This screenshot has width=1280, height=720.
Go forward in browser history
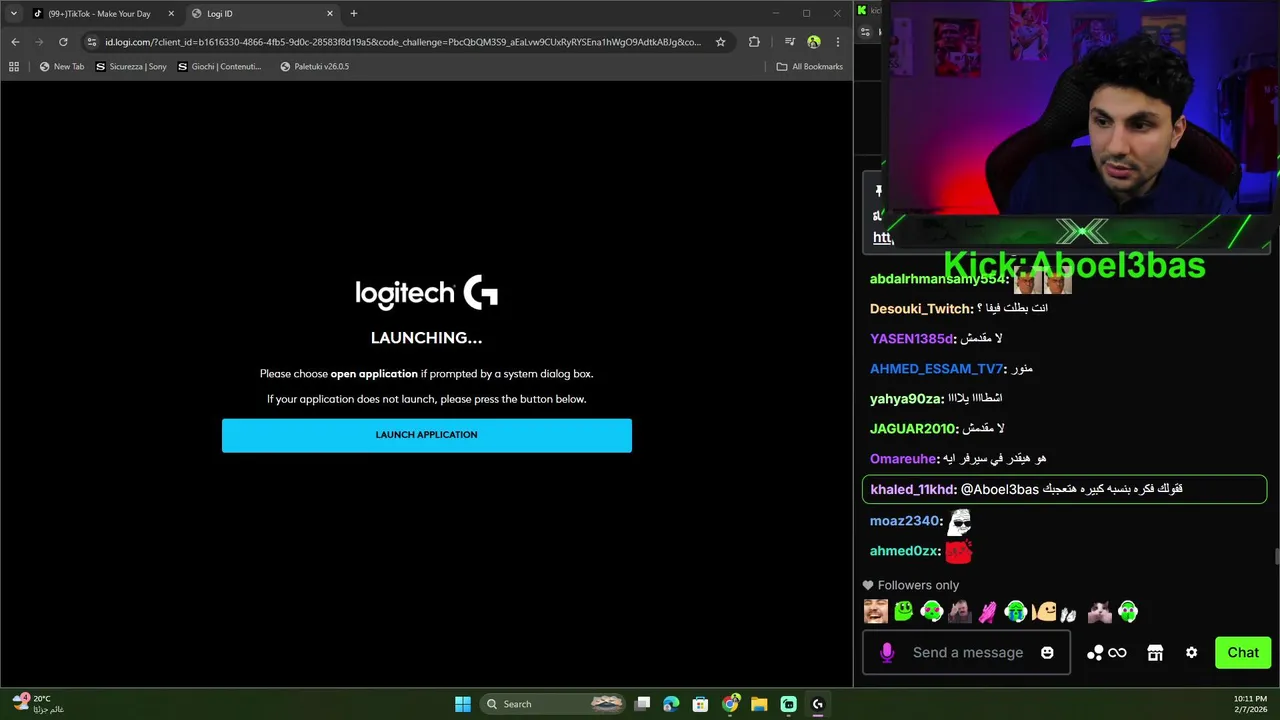coord(39,42)
